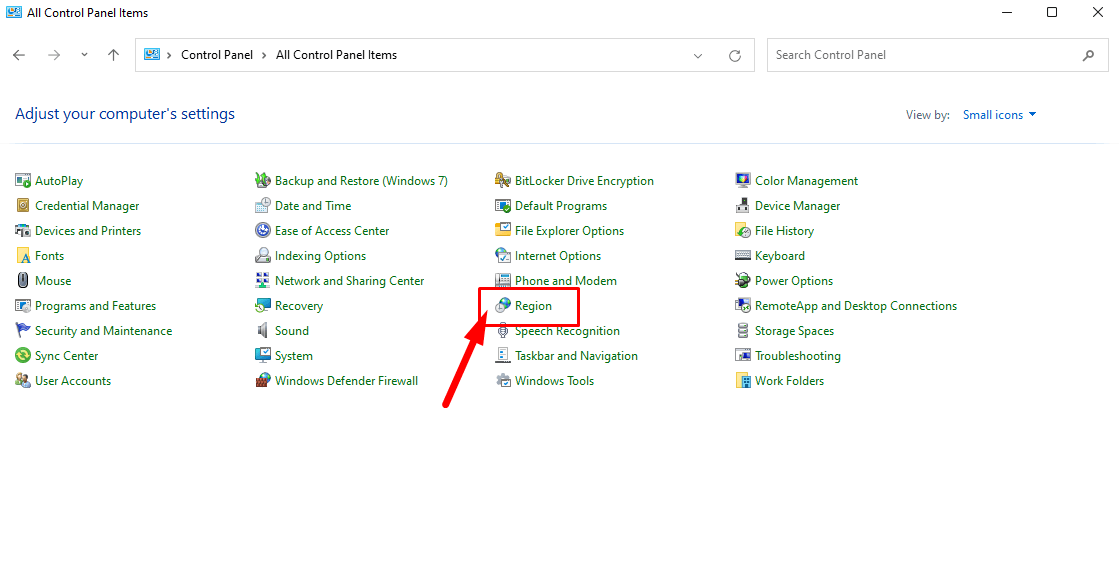Click the Mouse icon

point(23,281)
